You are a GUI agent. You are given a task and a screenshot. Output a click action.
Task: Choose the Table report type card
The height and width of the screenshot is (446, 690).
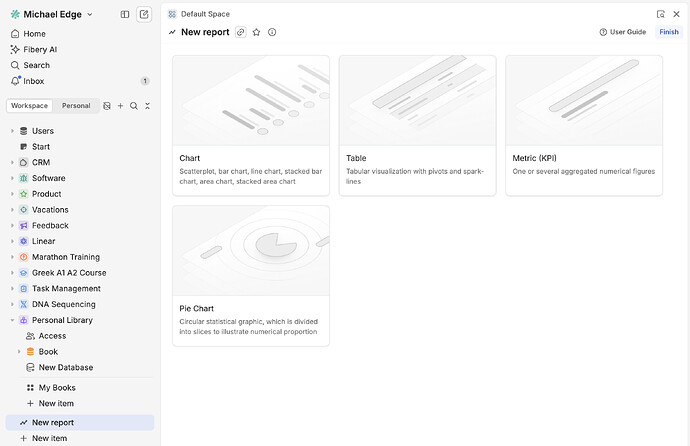click(418, 126)
